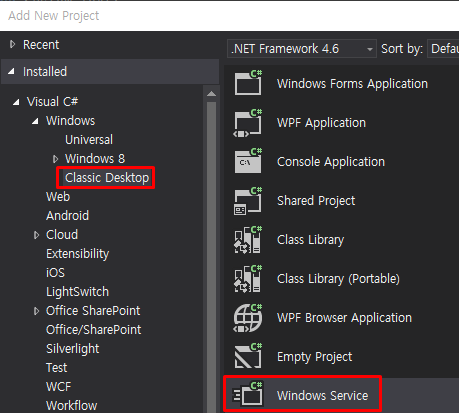
Task: Select the Workflow tree item
Action: (71, 405)
